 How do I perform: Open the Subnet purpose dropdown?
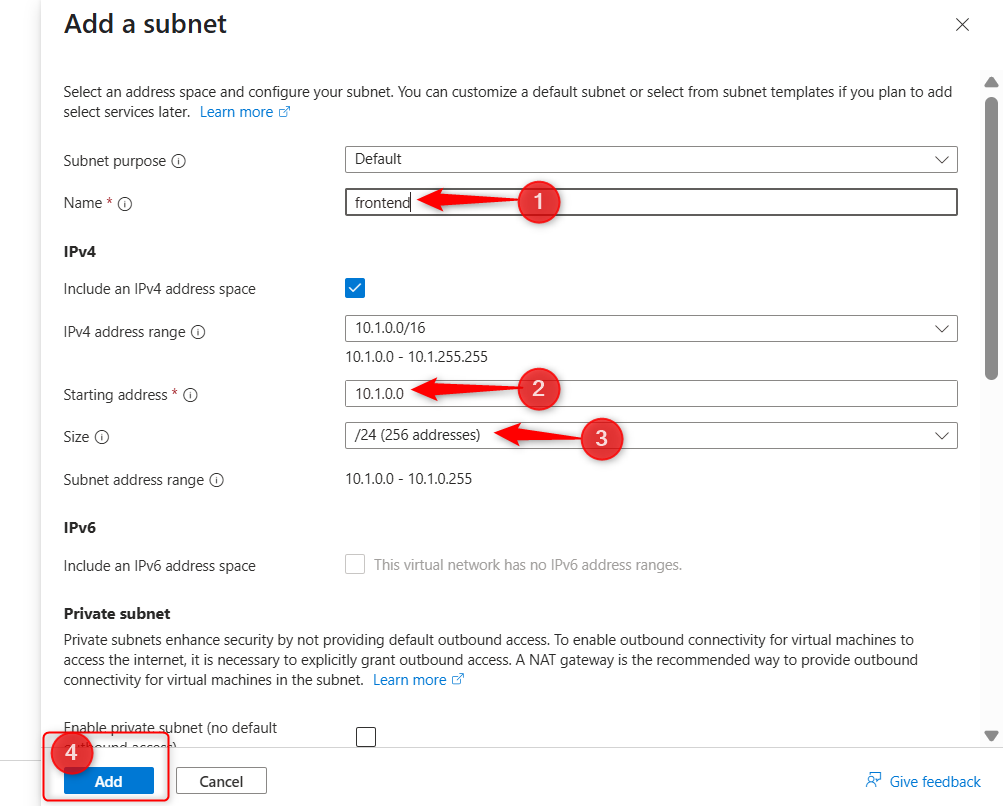[x=650, y=159]
